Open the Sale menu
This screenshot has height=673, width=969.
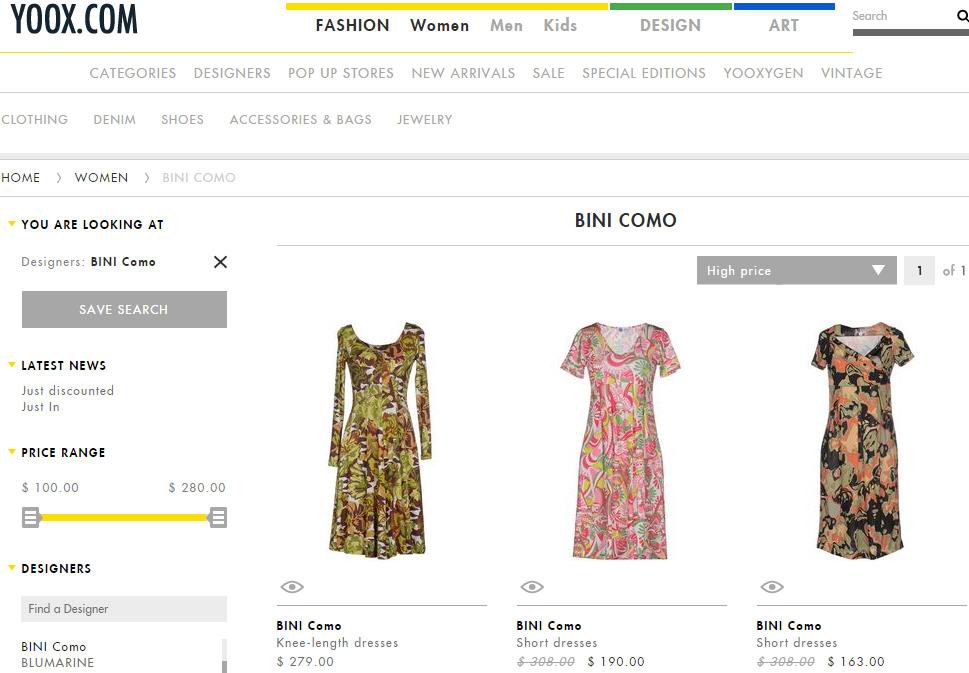(549, 73)
